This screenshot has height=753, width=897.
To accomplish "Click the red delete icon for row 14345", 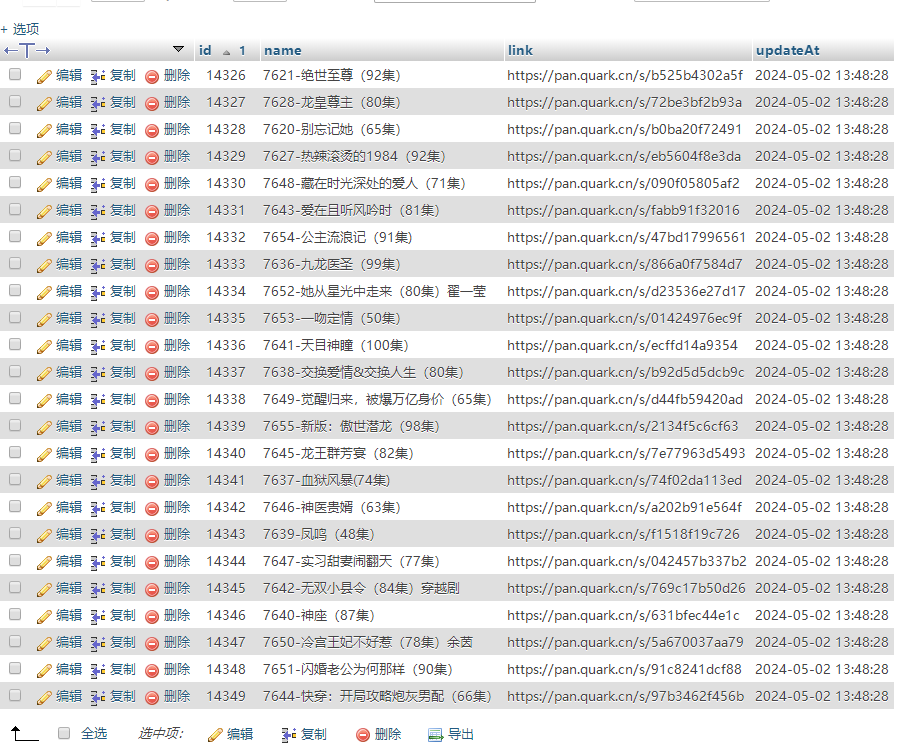I will 152,589.
